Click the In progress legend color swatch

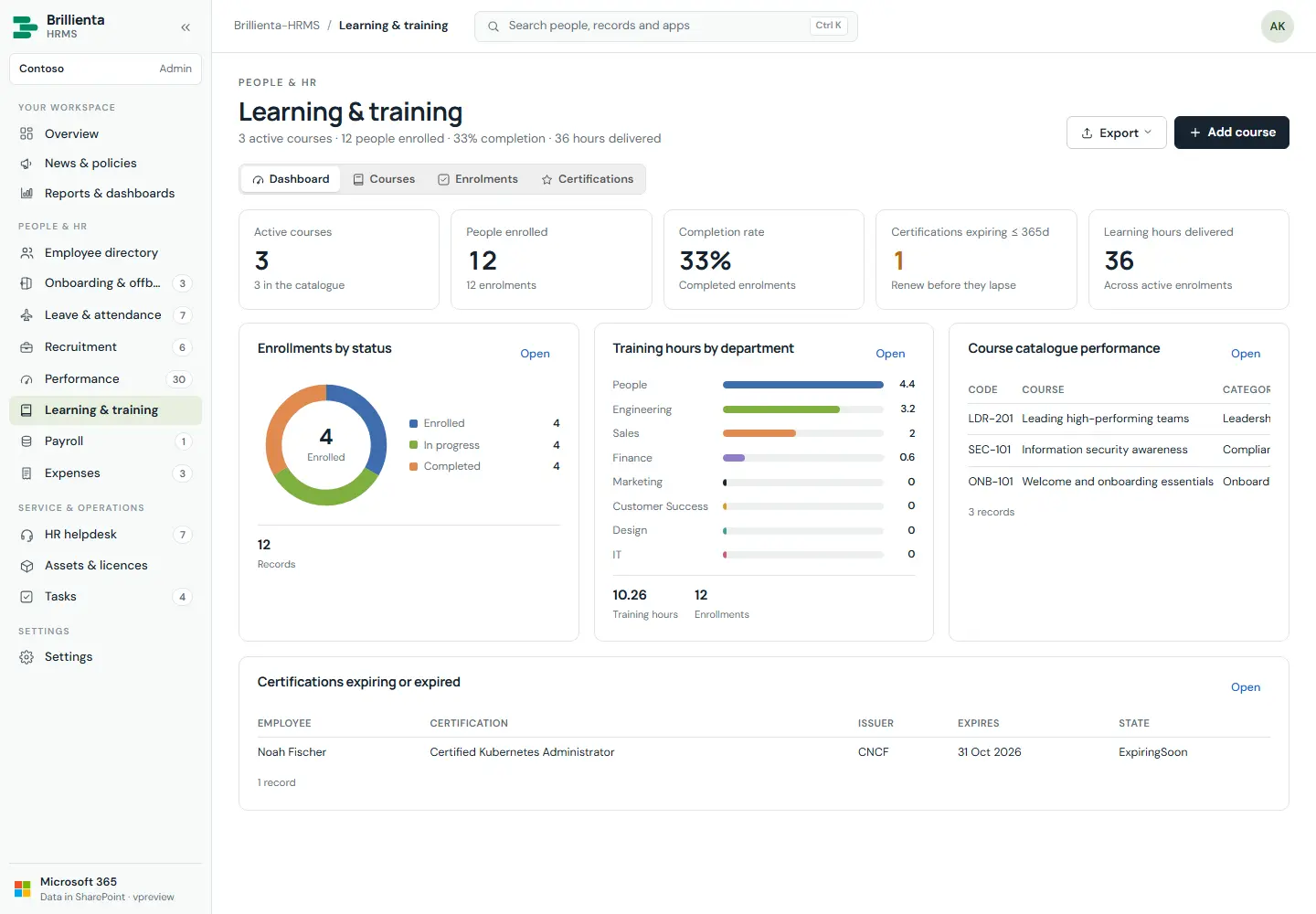pyautogui.click(x=414, y=445)
